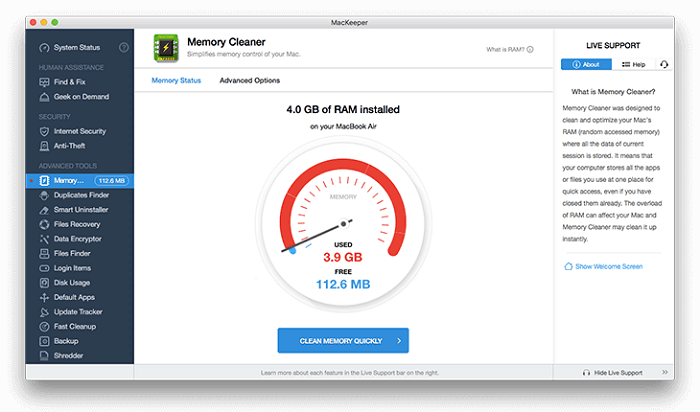Click the Memory Cleaner chip icon
This screenshot has height=412, width=700.
pos(166,47)
